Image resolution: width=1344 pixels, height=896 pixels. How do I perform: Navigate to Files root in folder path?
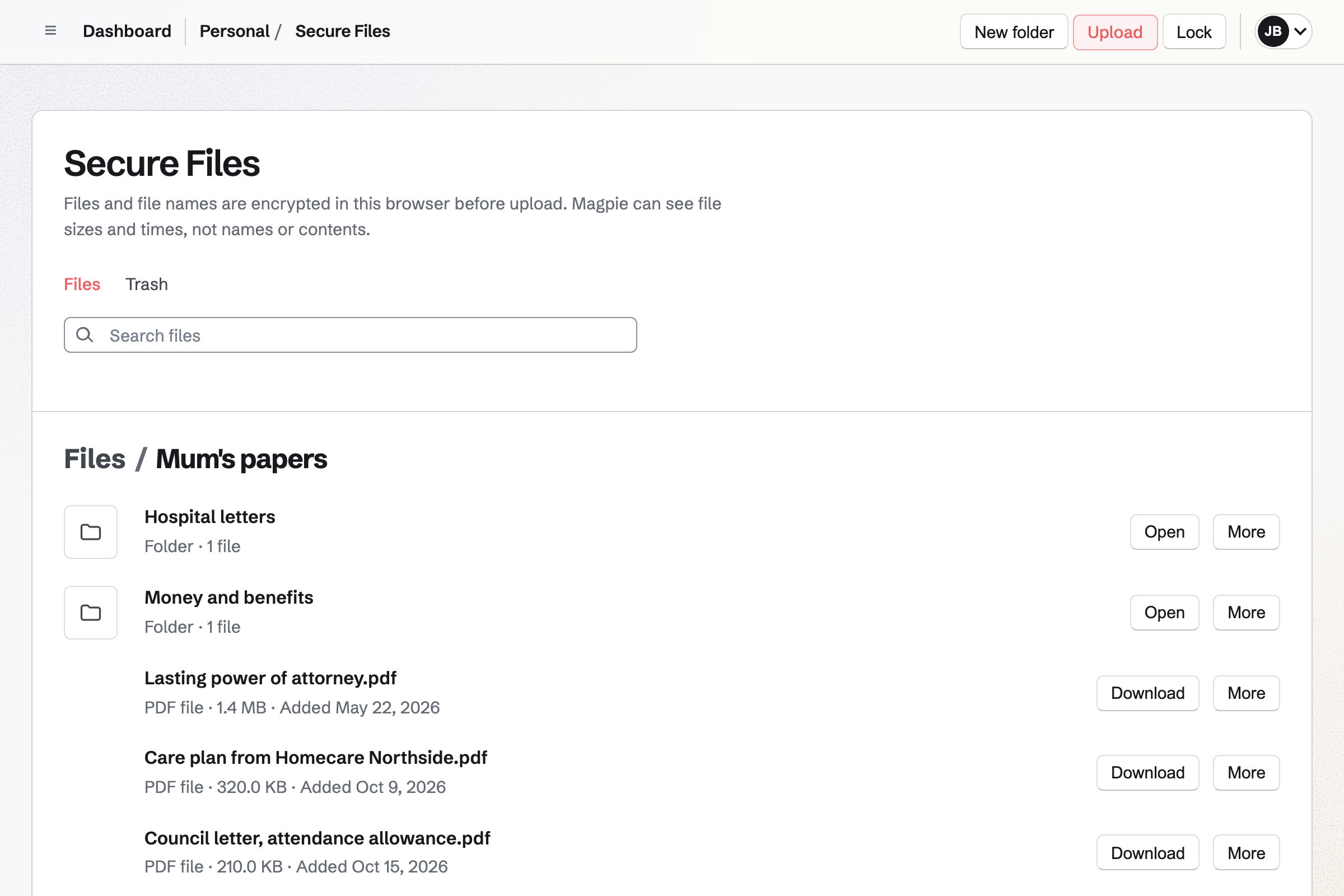[94, 459]
